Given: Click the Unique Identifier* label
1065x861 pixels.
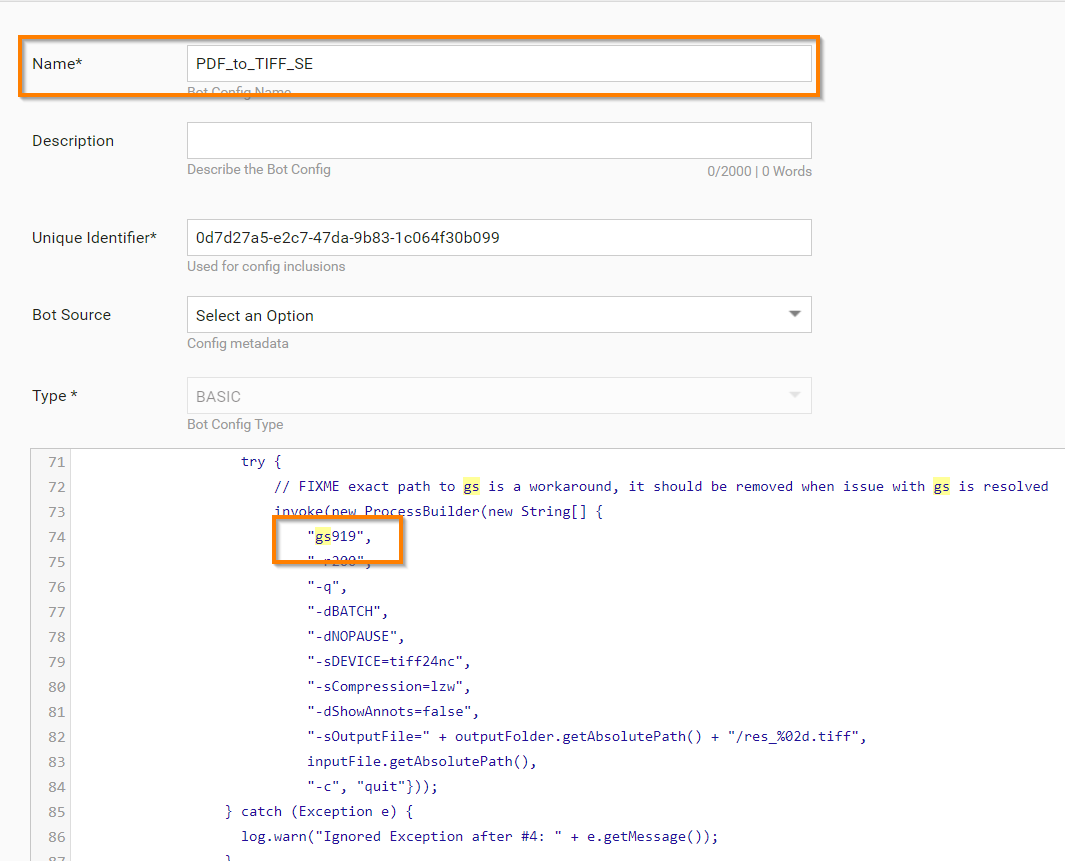Looking at the screenshot, I should pyautogui.click(x=94, y=238).
